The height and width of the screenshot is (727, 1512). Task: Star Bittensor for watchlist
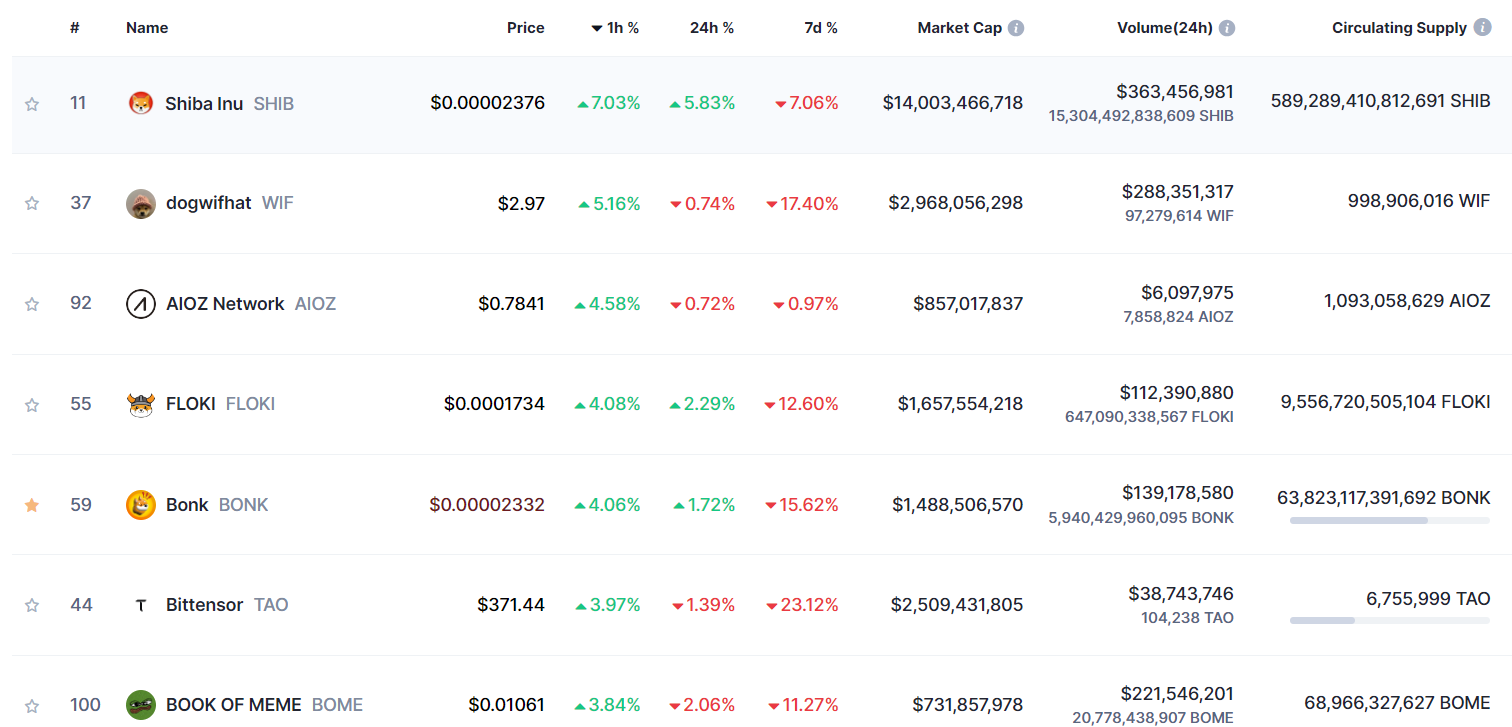32,605
